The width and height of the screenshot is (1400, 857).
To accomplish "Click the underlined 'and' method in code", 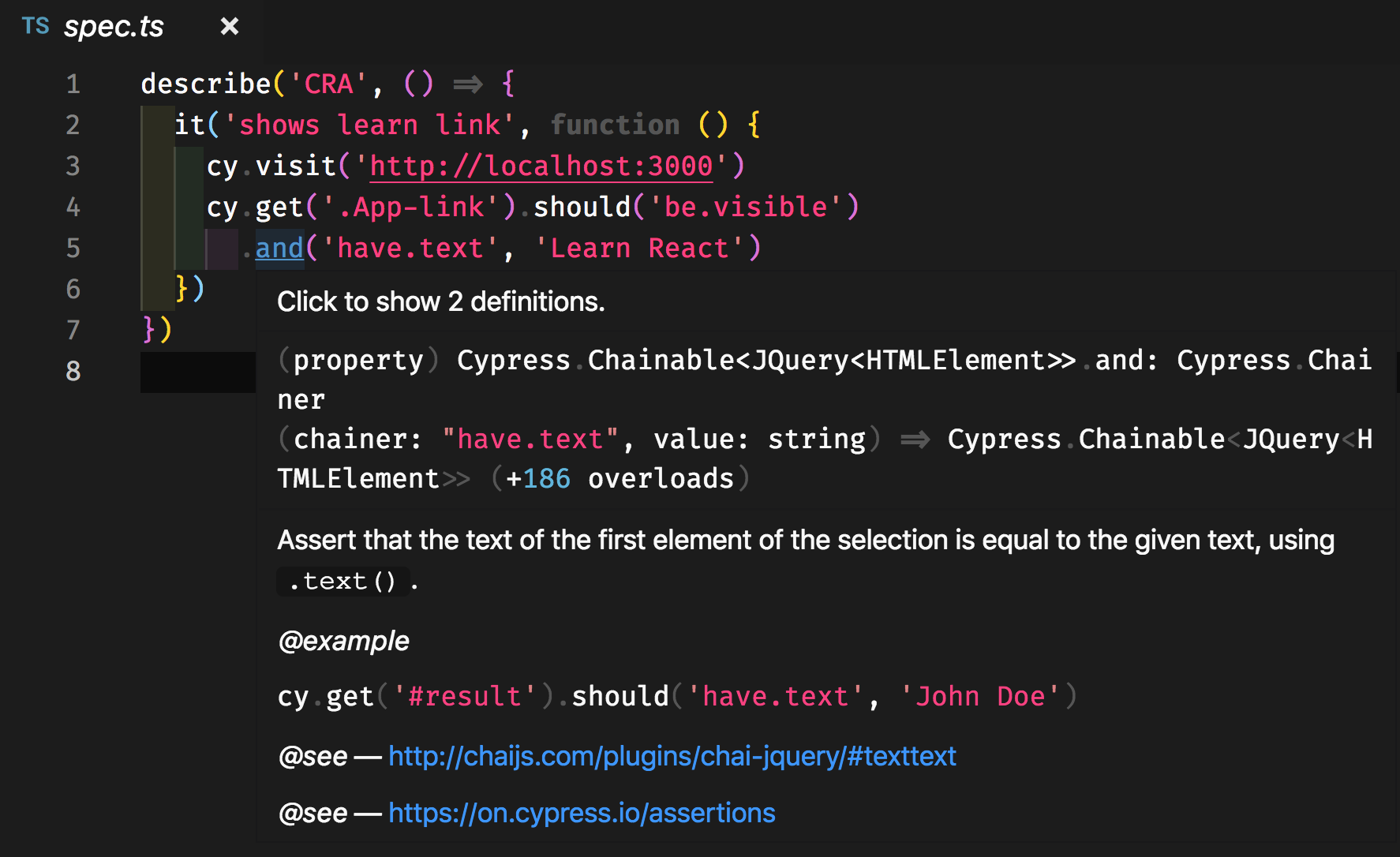I will point(279,248).
